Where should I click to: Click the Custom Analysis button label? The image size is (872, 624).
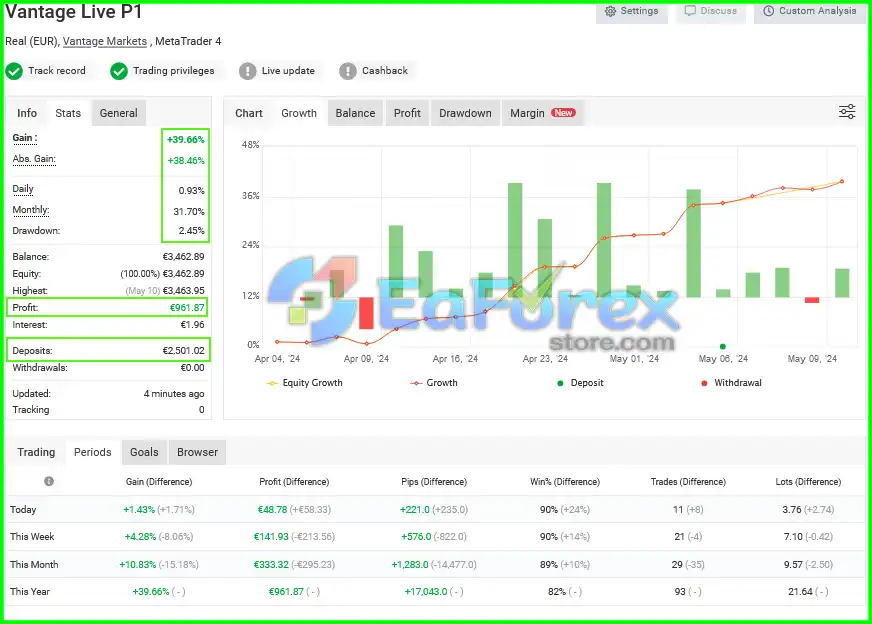[x=818, y=11]
